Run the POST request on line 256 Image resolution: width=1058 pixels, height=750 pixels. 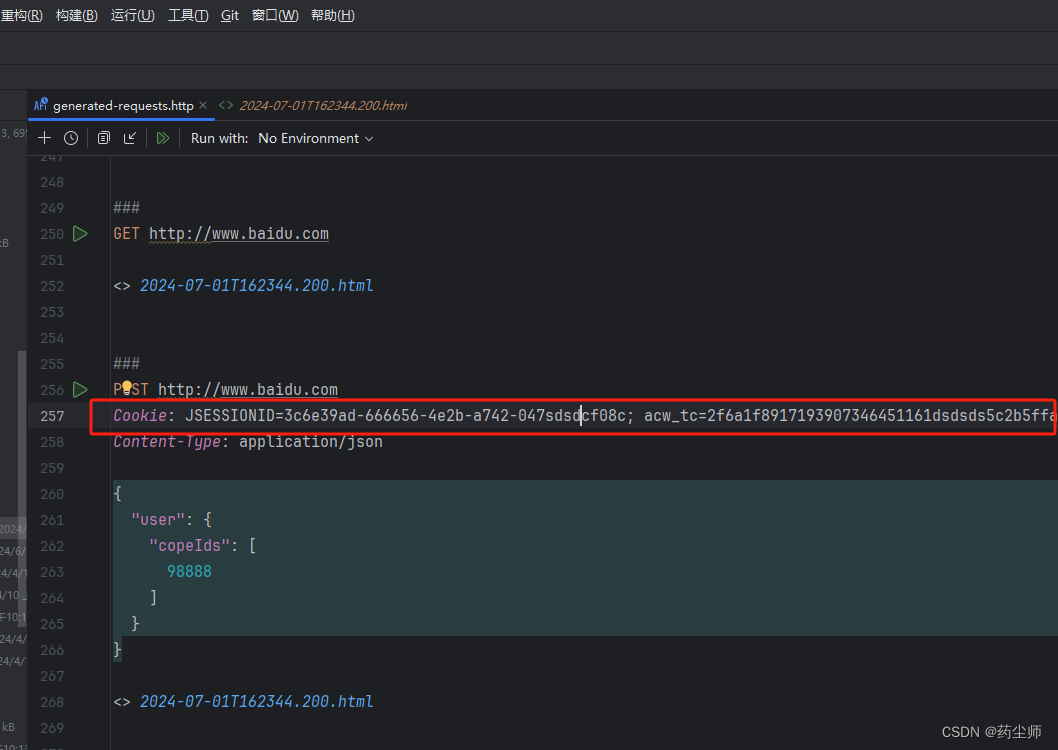pyautogui.click(x=80, y=389)
